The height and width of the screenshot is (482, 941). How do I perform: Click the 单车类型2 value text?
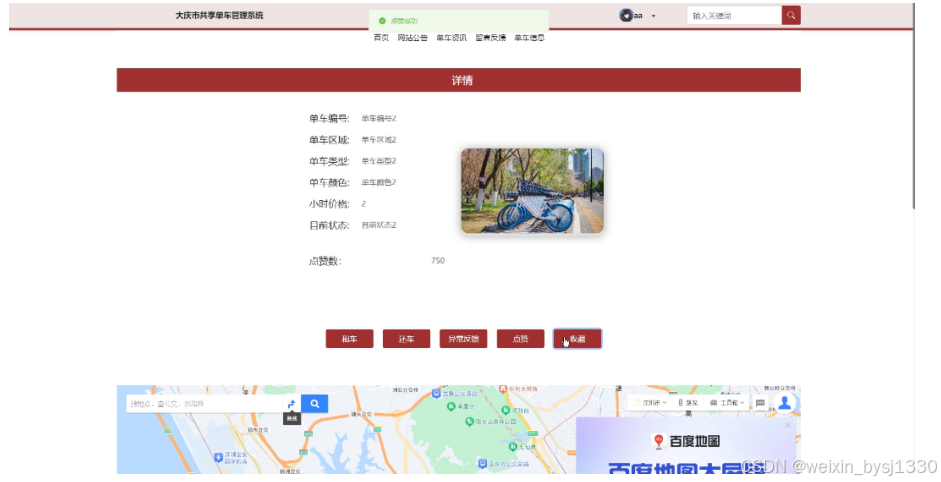pyautogui.click(x=379, y=161)
